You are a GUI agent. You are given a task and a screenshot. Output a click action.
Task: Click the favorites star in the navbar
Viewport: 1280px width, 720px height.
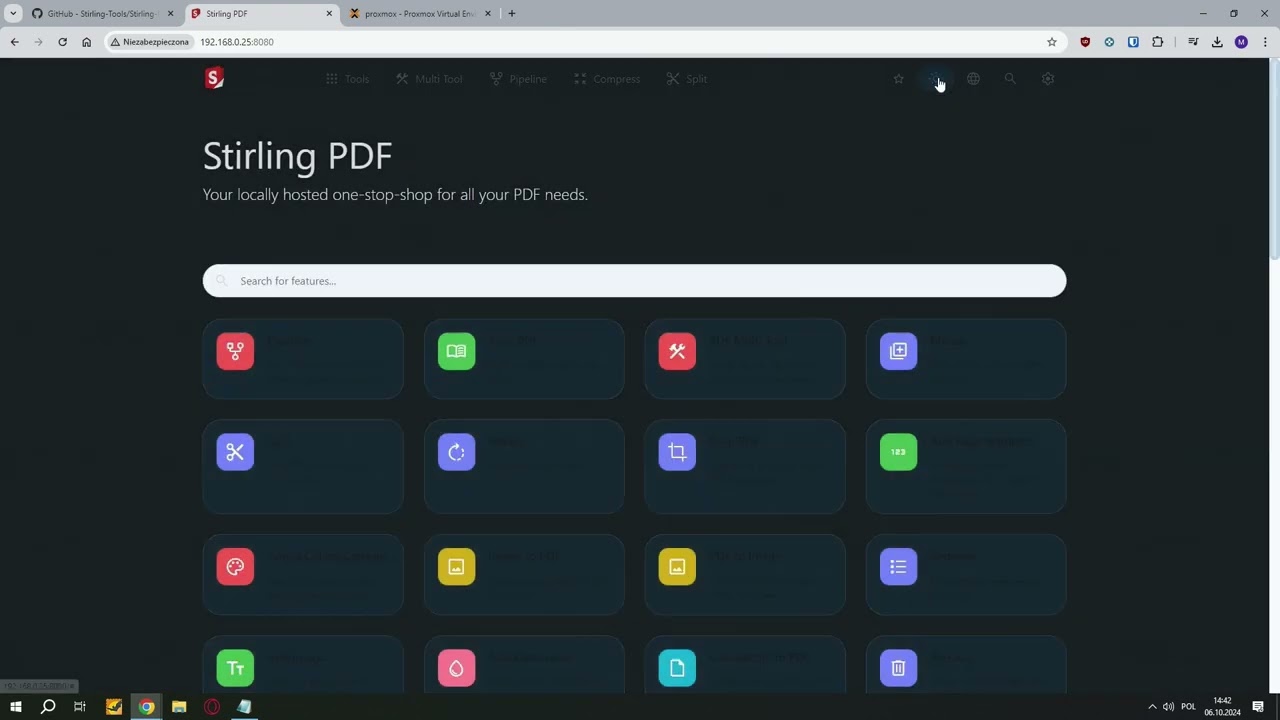click(898, 79)
